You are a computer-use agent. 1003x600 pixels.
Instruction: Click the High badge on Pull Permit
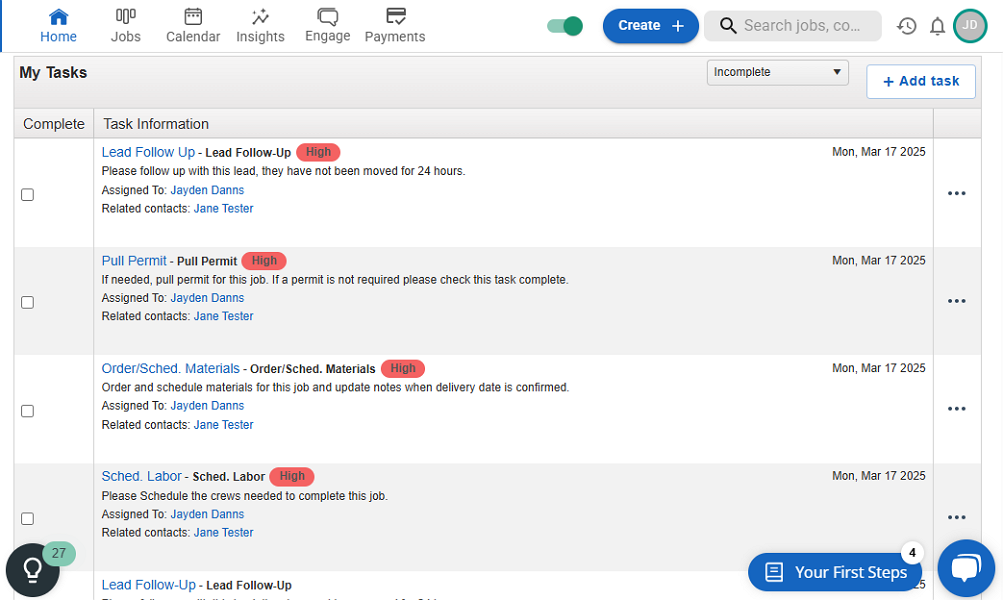tap(264, 261)
